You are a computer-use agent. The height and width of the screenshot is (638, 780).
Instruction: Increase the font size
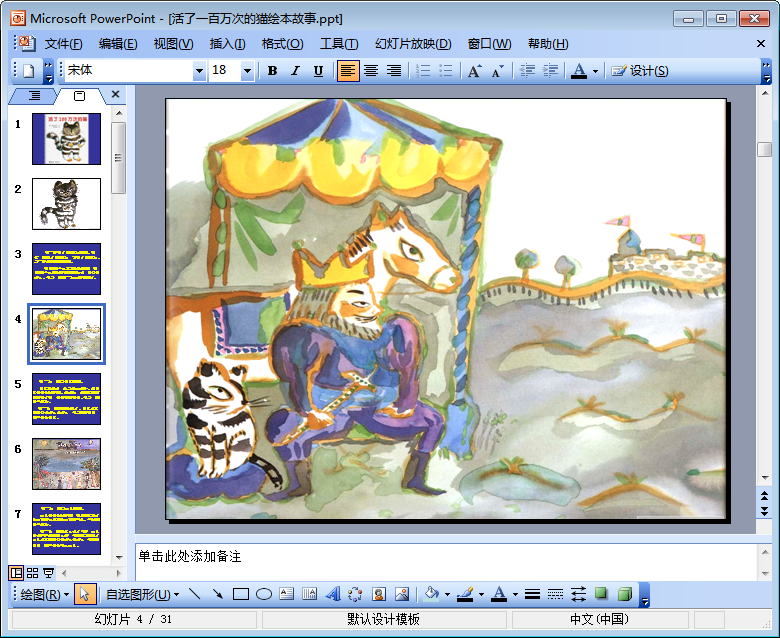tap(475, 71)
